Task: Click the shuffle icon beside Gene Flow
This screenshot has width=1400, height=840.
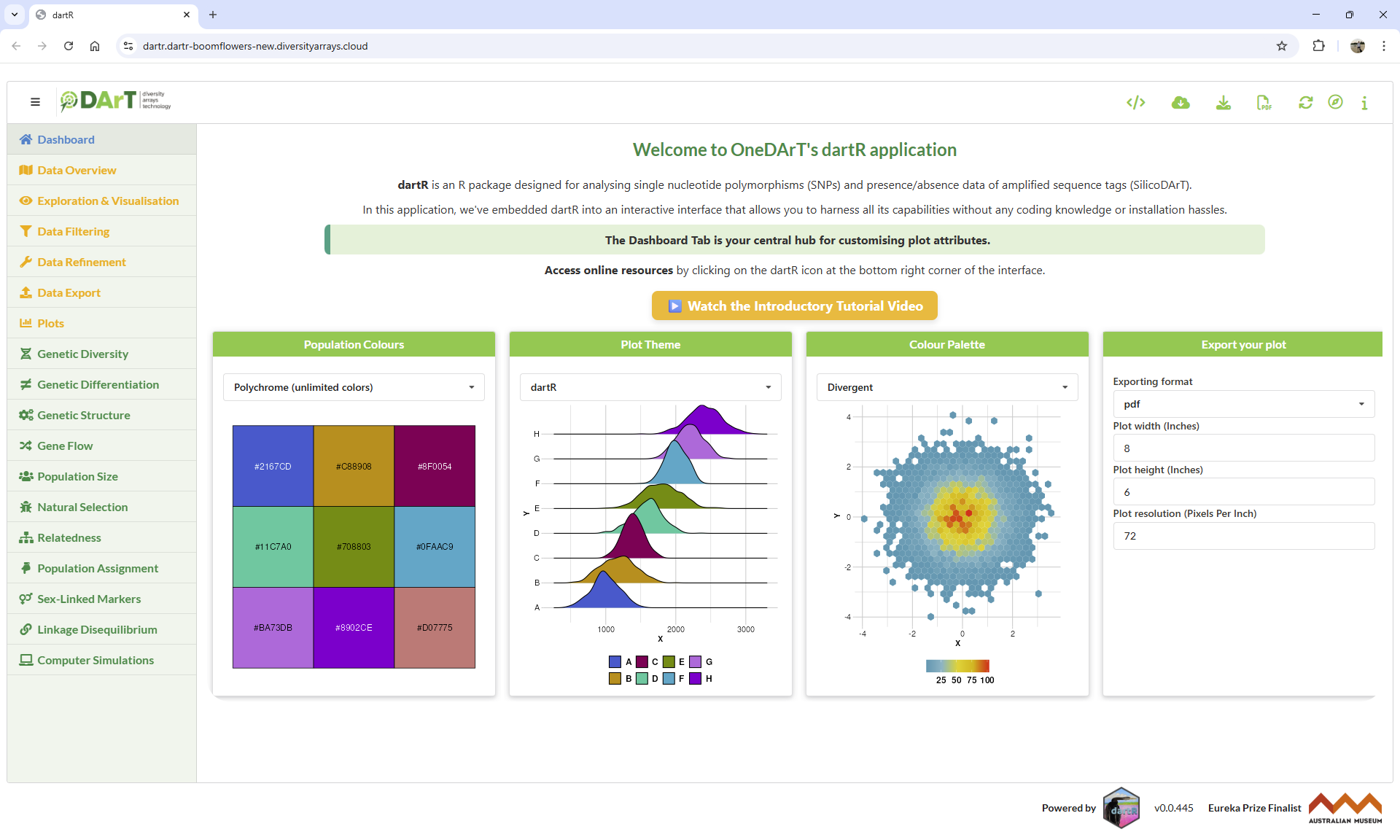Action: tap(26, 446)
